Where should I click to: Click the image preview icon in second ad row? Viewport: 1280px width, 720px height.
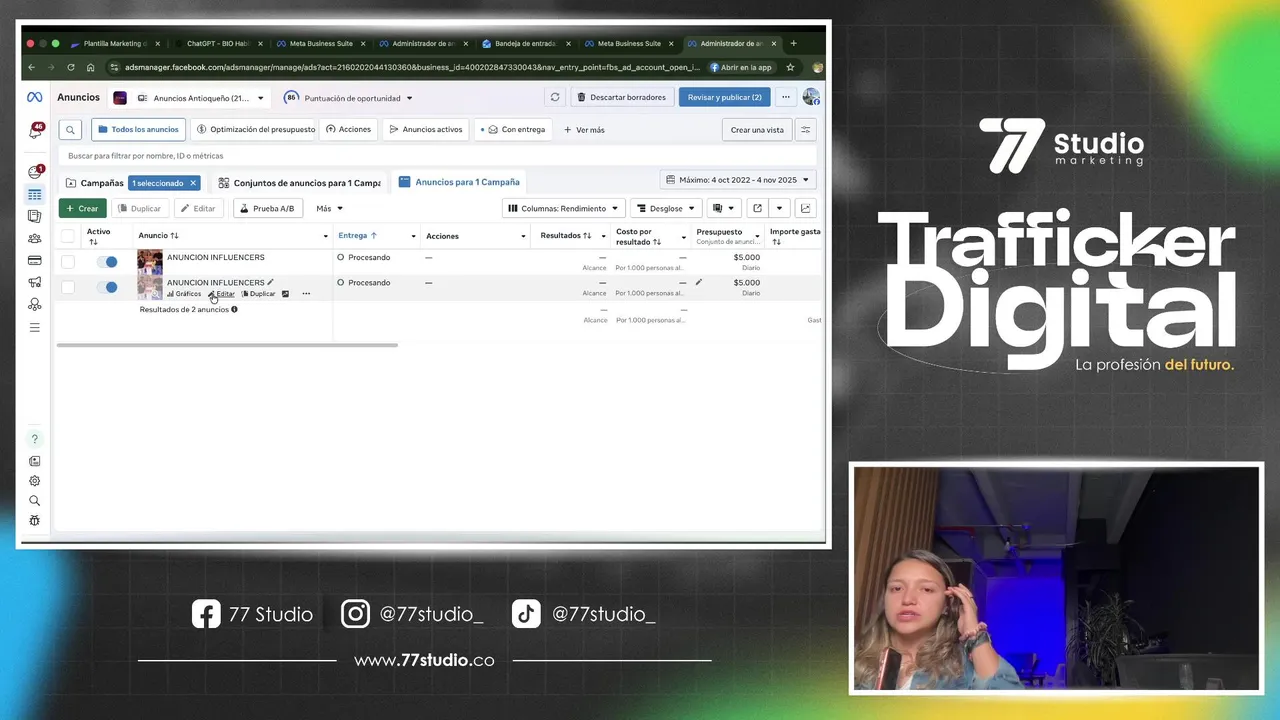pos(285,294)
